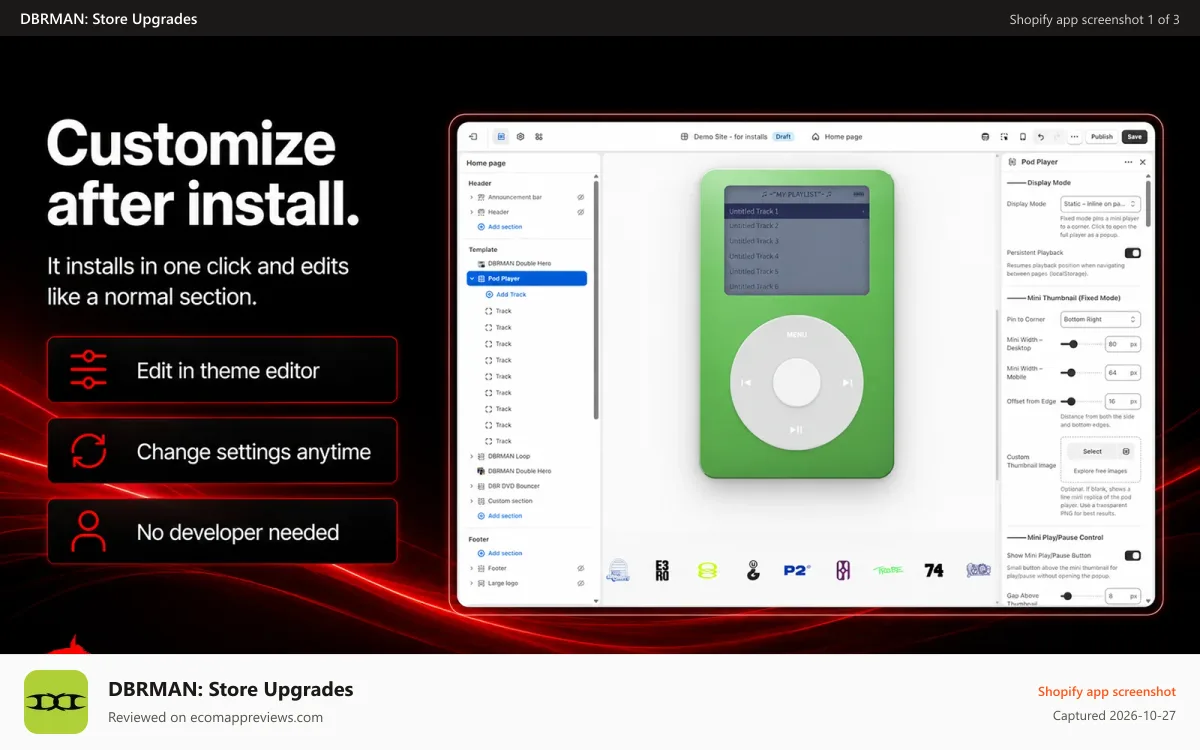
Task: Click the yellow-green stacked rings logo
Action: click(707, 570)
